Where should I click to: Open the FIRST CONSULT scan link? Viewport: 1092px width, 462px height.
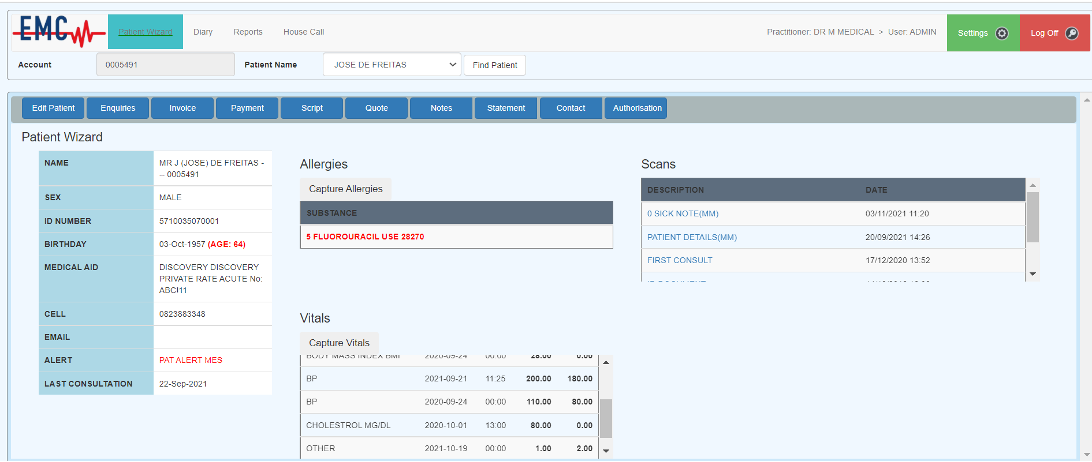click(680, 260)
